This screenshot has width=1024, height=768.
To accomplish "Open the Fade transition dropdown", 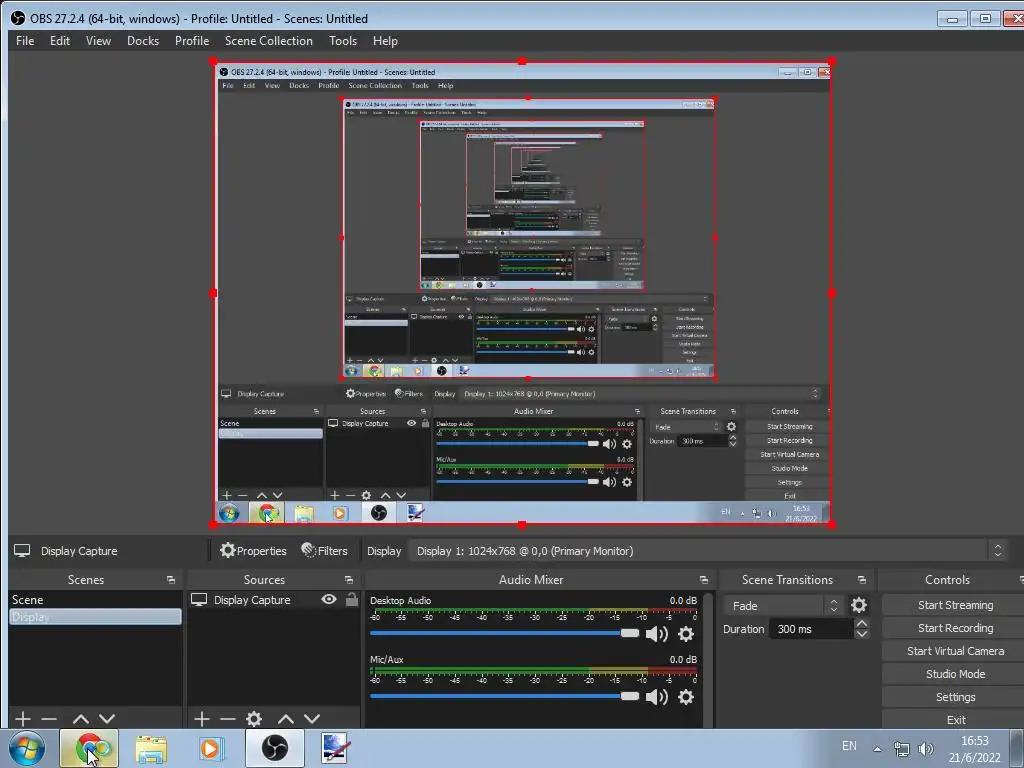I will pyautogui.click(x=783, y=605).
